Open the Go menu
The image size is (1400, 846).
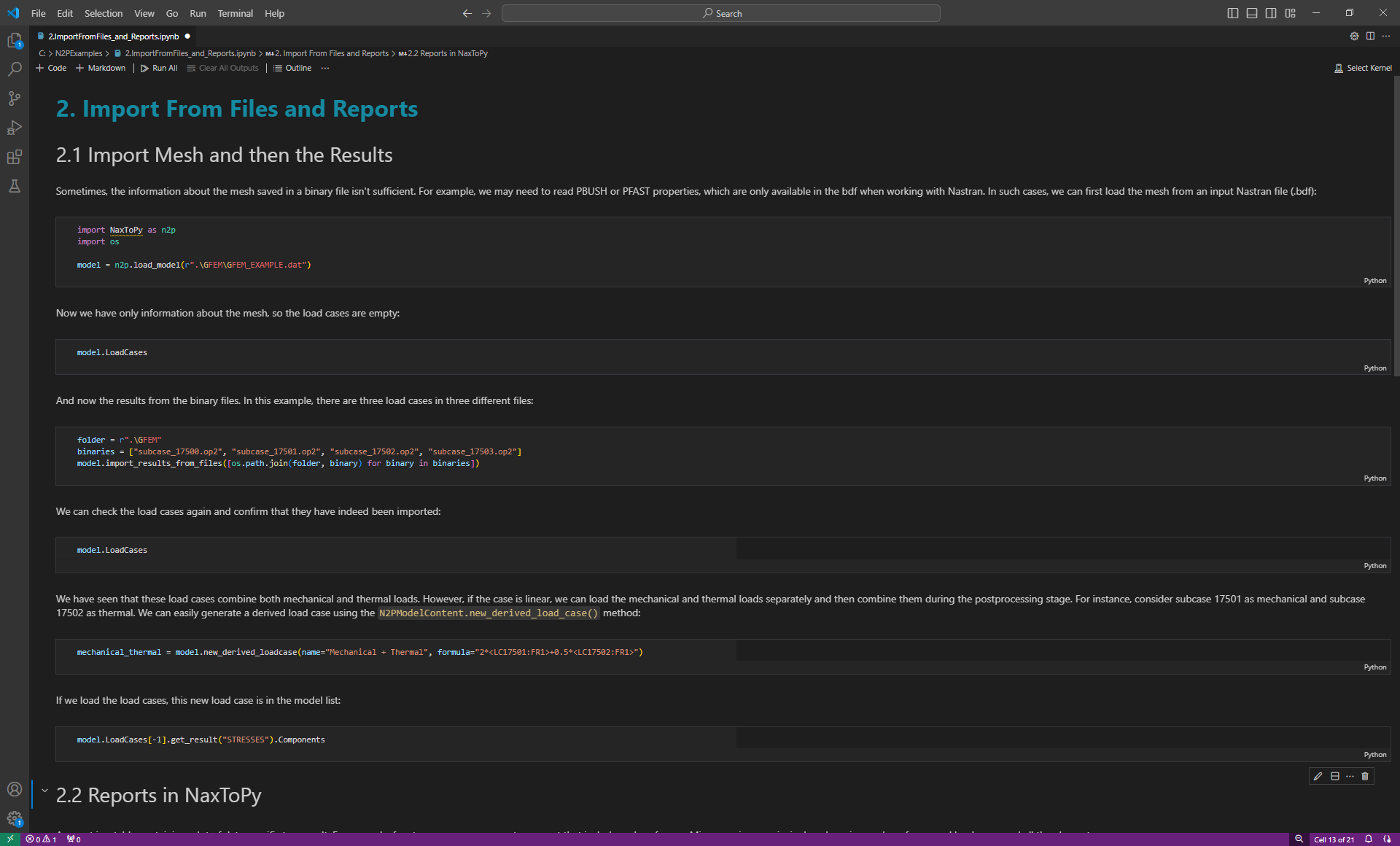[172, 13]
